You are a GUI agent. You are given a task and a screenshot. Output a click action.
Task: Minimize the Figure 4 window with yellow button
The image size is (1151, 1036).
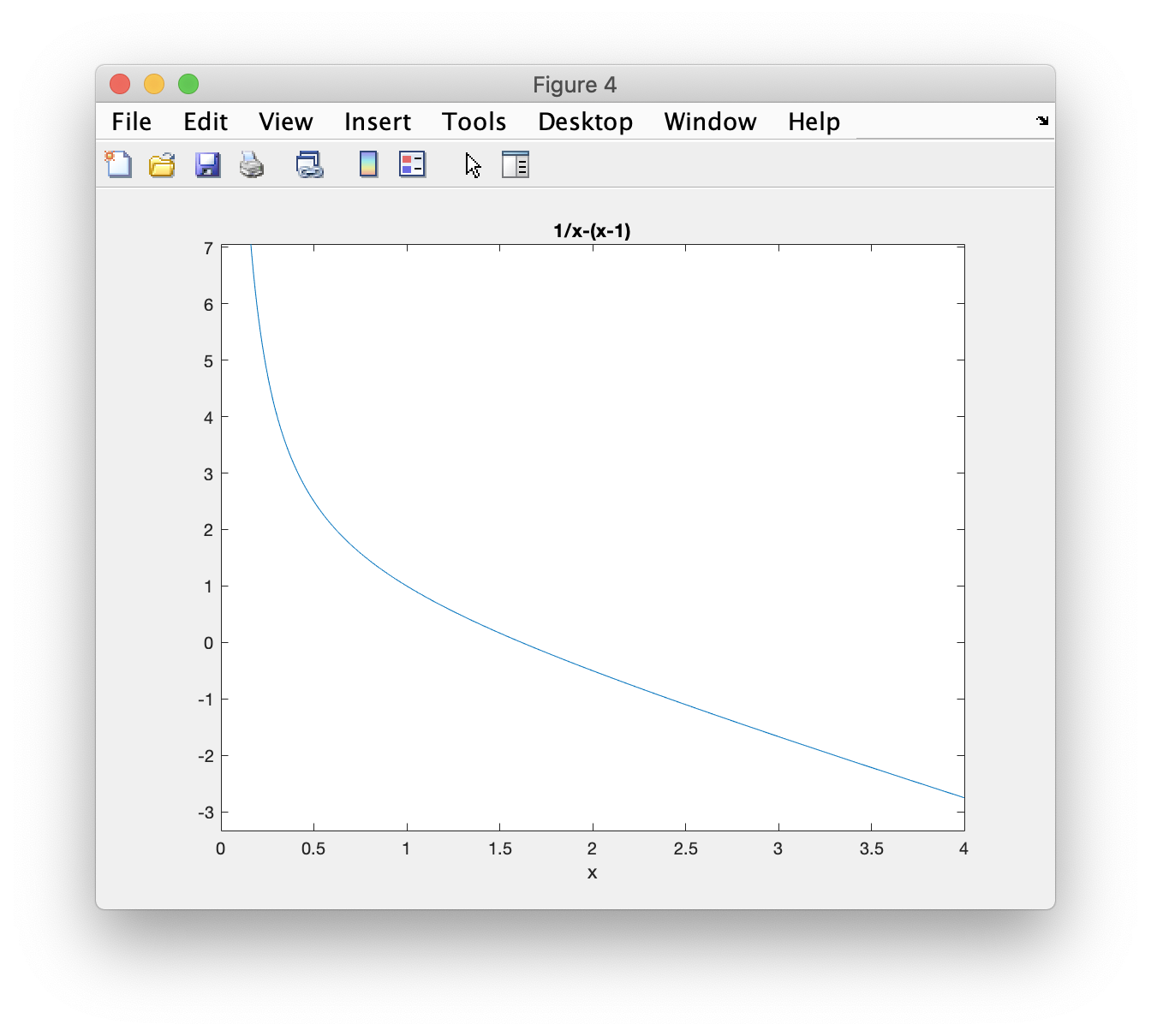point(154,84)
